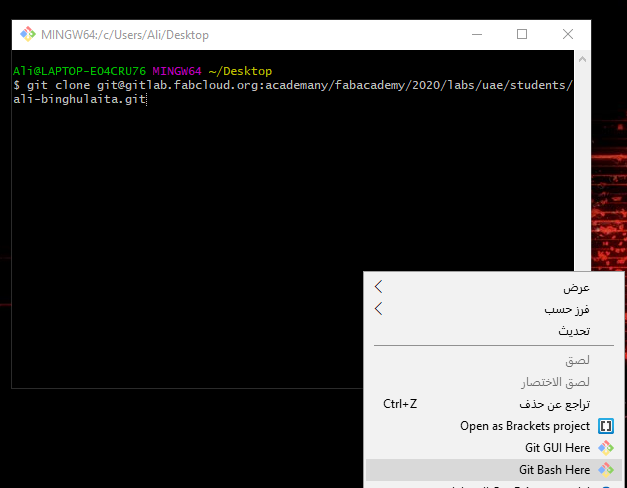The image size is (627, 488).
Task: Choose Git Bash Here
Action: (554, 469)
